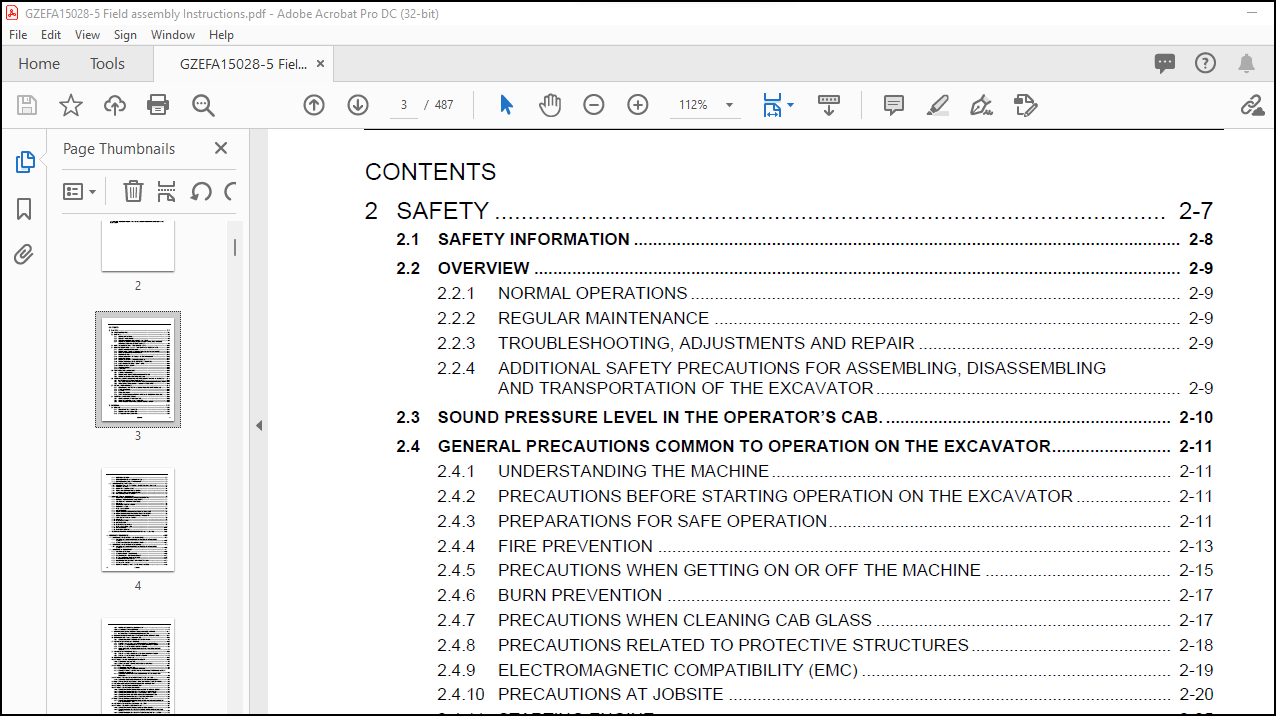Open the Window menu

coord(173,35)
